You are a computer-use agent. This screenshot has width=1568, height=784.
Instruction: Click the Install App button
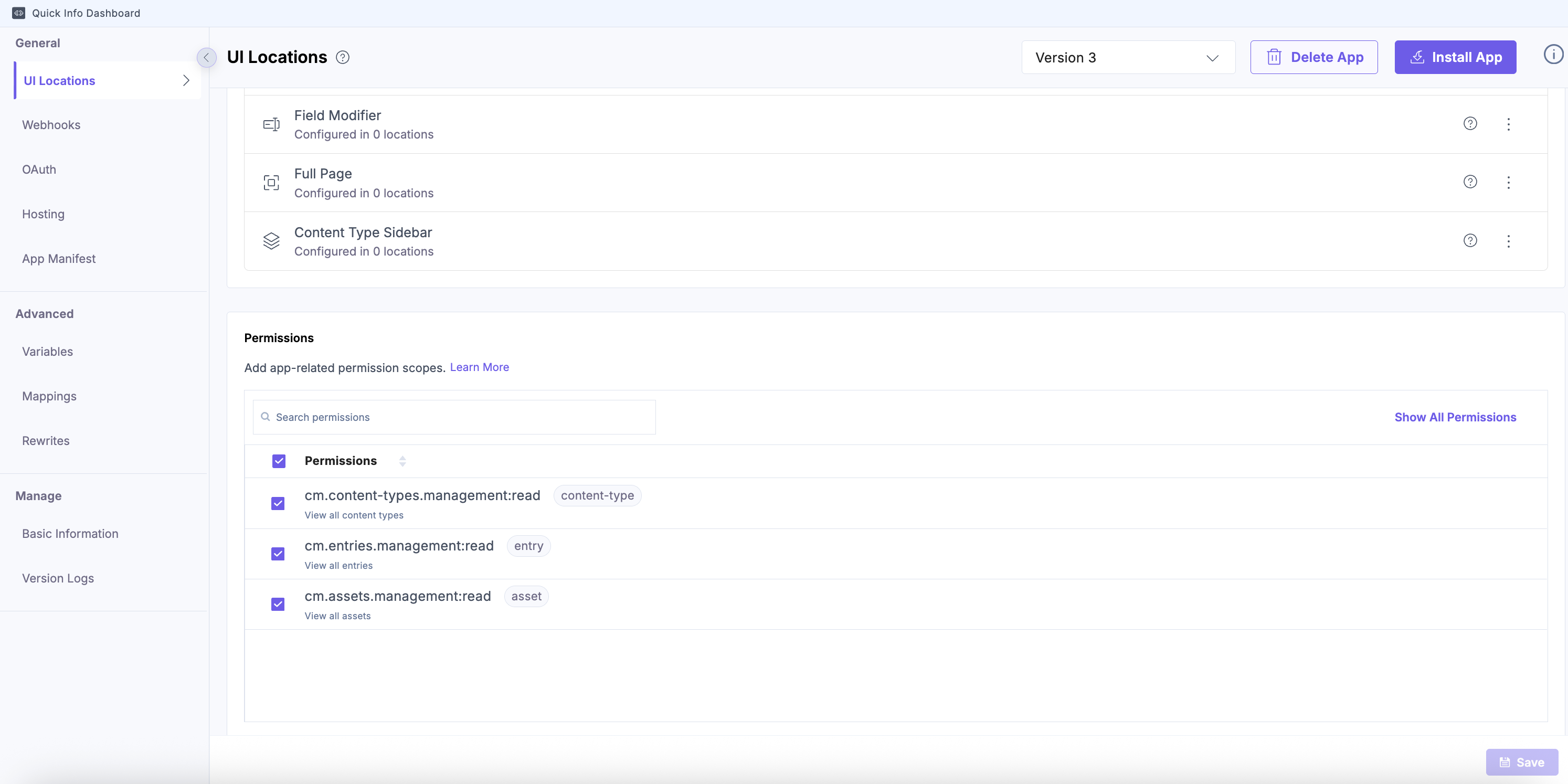(x=1455, y=57)
